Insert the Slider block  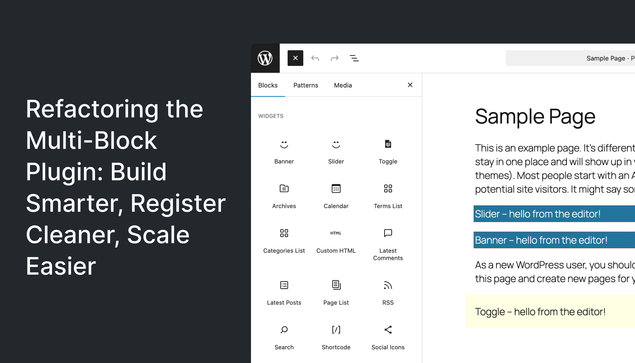[336, 152]
